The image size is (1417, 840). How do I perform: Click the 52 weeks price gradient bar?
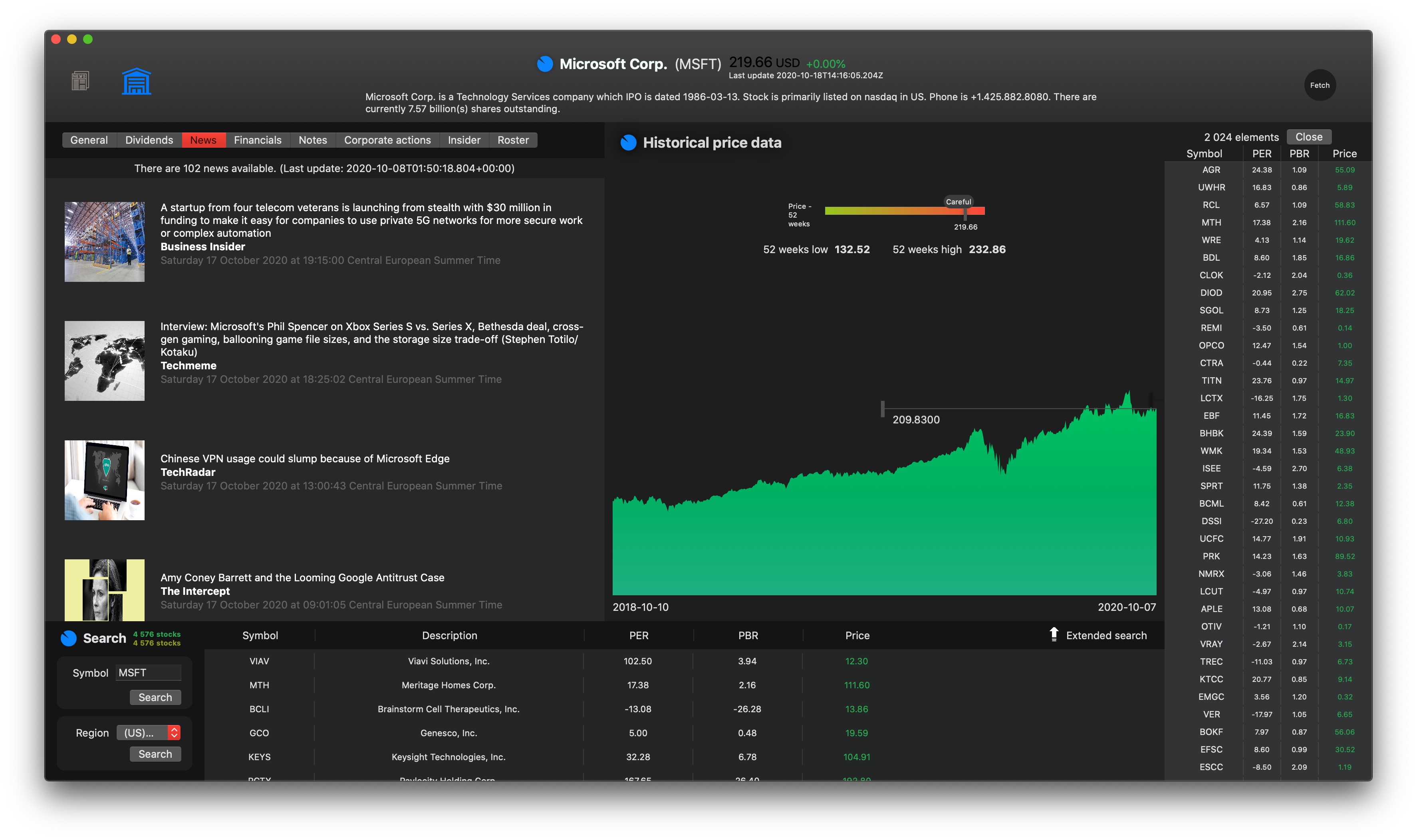905,211
